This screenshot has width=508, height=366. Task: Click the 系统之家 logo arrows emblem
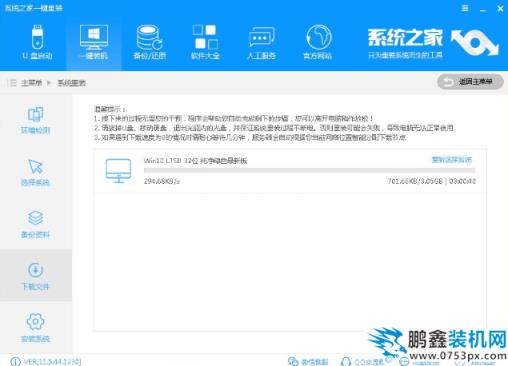click(x=474, y=43)
